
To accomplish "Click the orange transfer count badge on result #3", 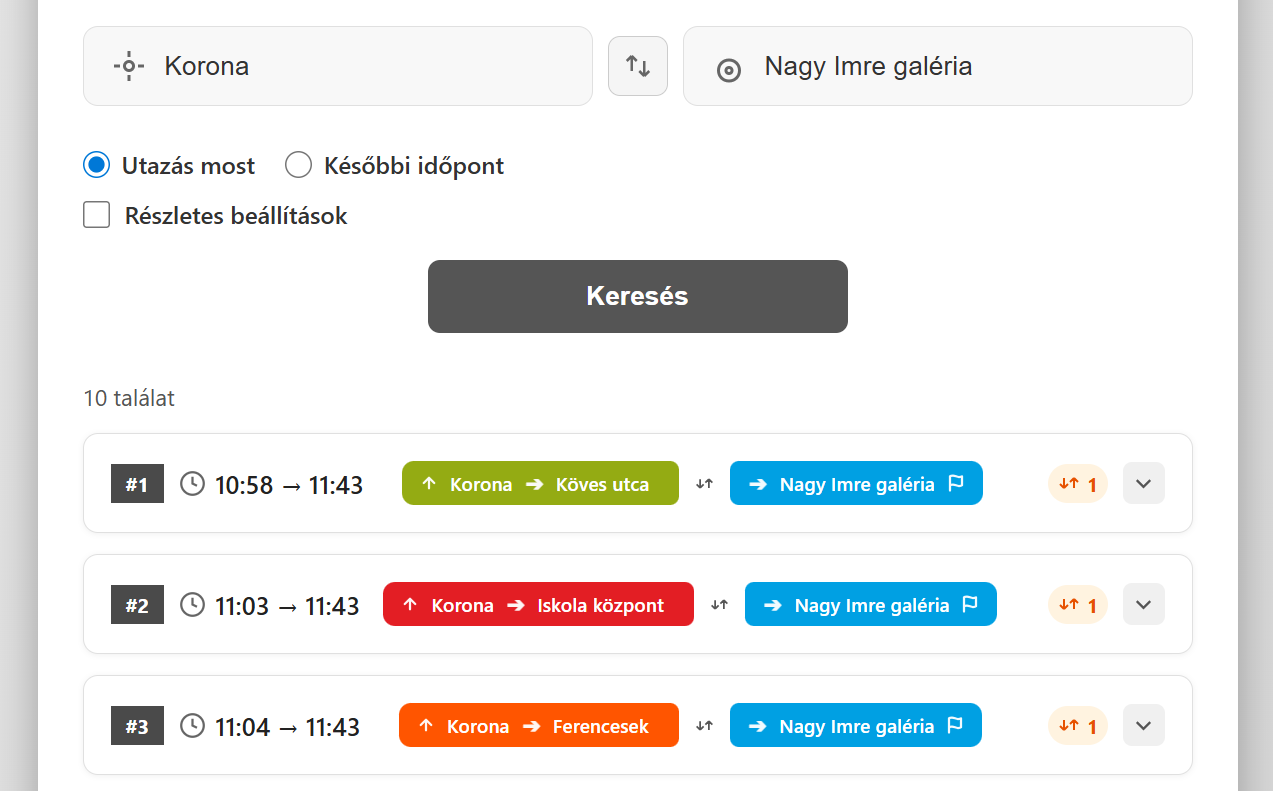I will coord(1077,725).
